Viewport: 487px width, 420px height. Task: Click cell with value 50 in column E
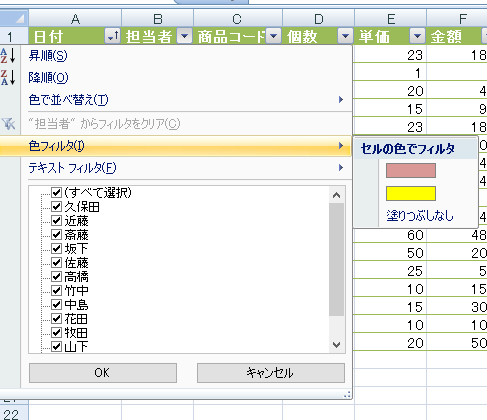[390, 253]
